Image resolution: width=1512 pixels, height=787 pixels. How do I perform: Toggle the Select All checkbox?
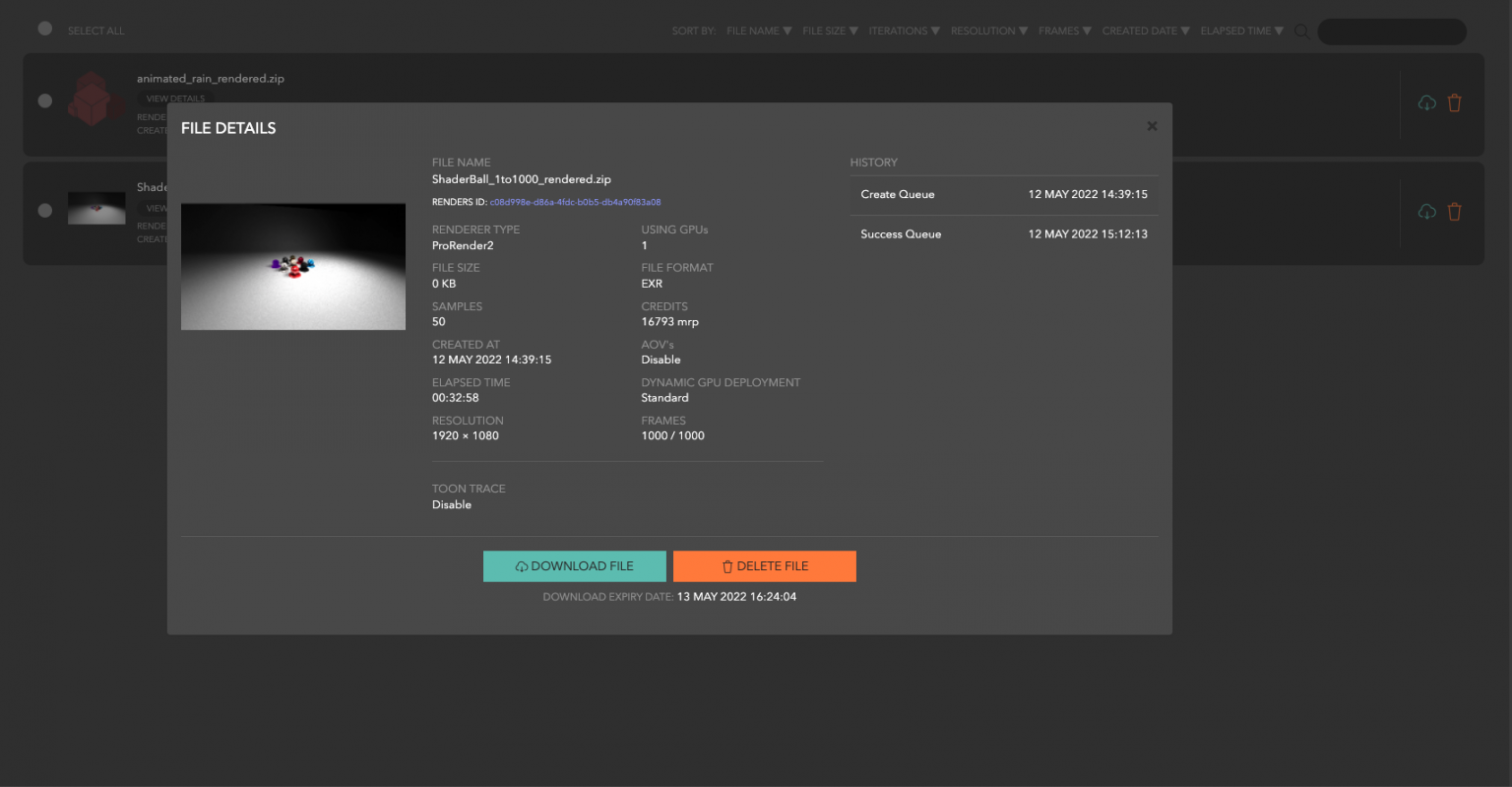(44, 29)
